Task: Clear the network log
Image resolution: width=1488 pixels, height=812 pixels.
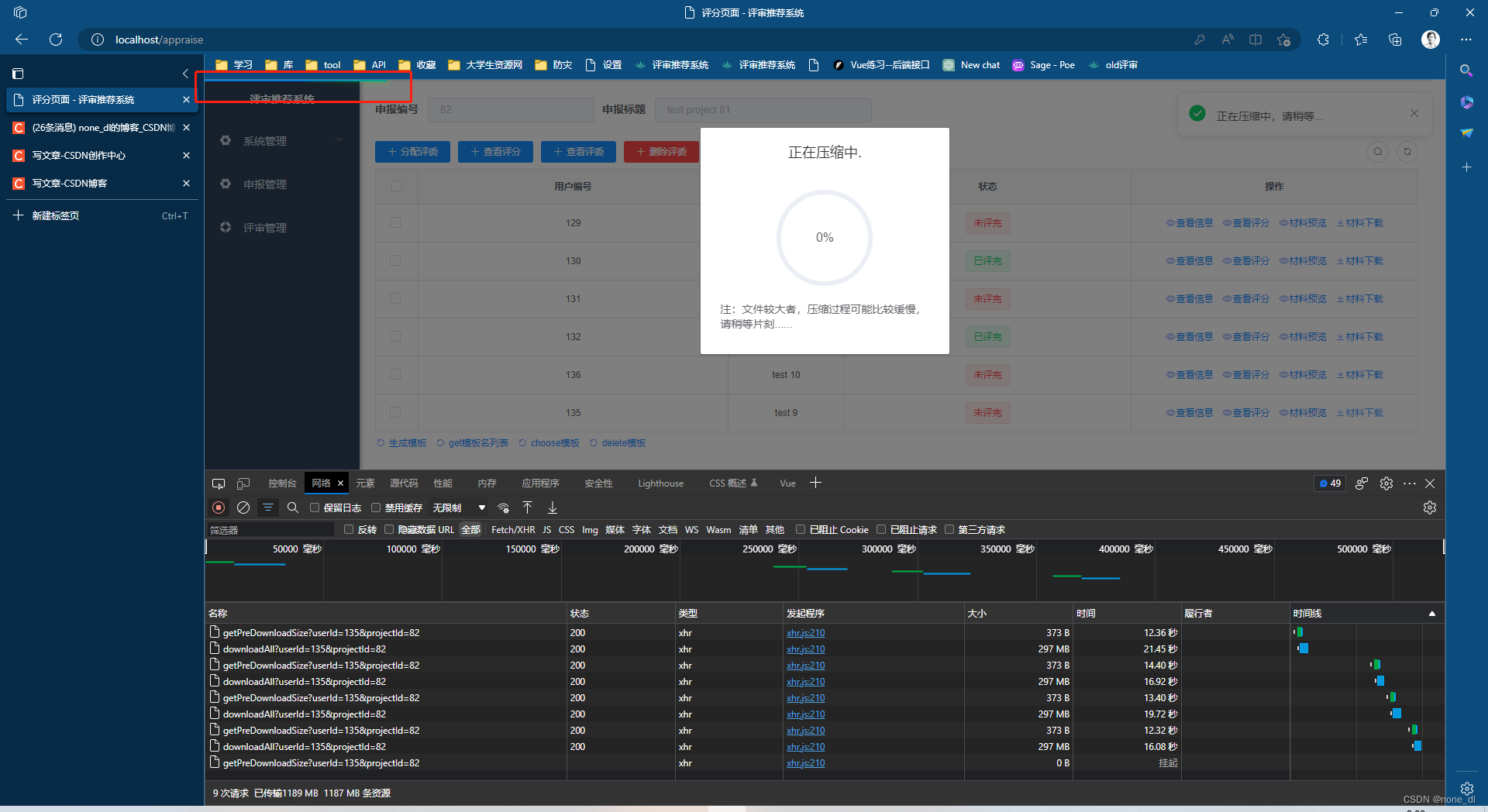Action: click(243, 507)
